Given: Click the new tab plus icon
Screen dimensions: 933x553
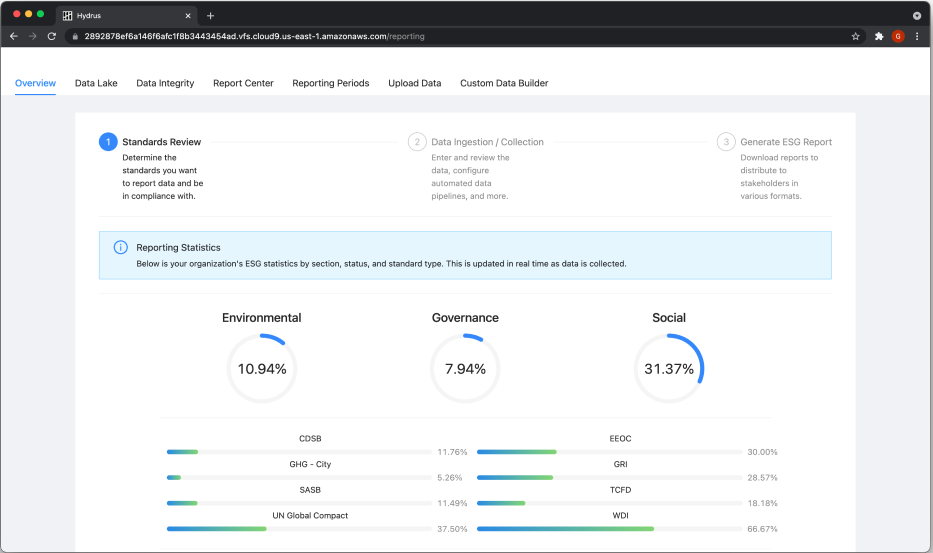Looking at the screenshot, I should (211, 16).
